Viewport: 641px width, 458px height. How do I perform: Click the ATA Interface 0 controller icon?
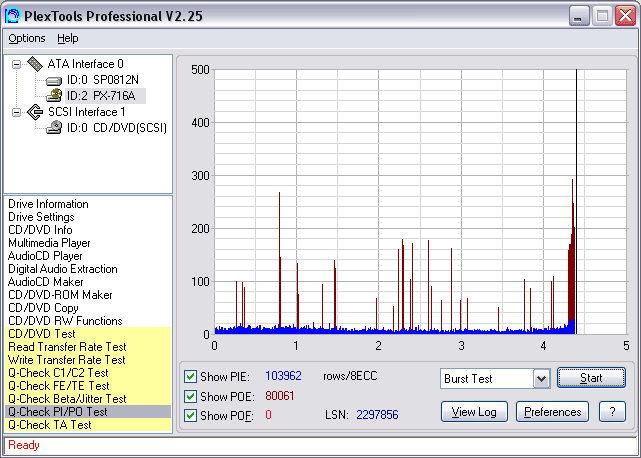coord(35,64)
